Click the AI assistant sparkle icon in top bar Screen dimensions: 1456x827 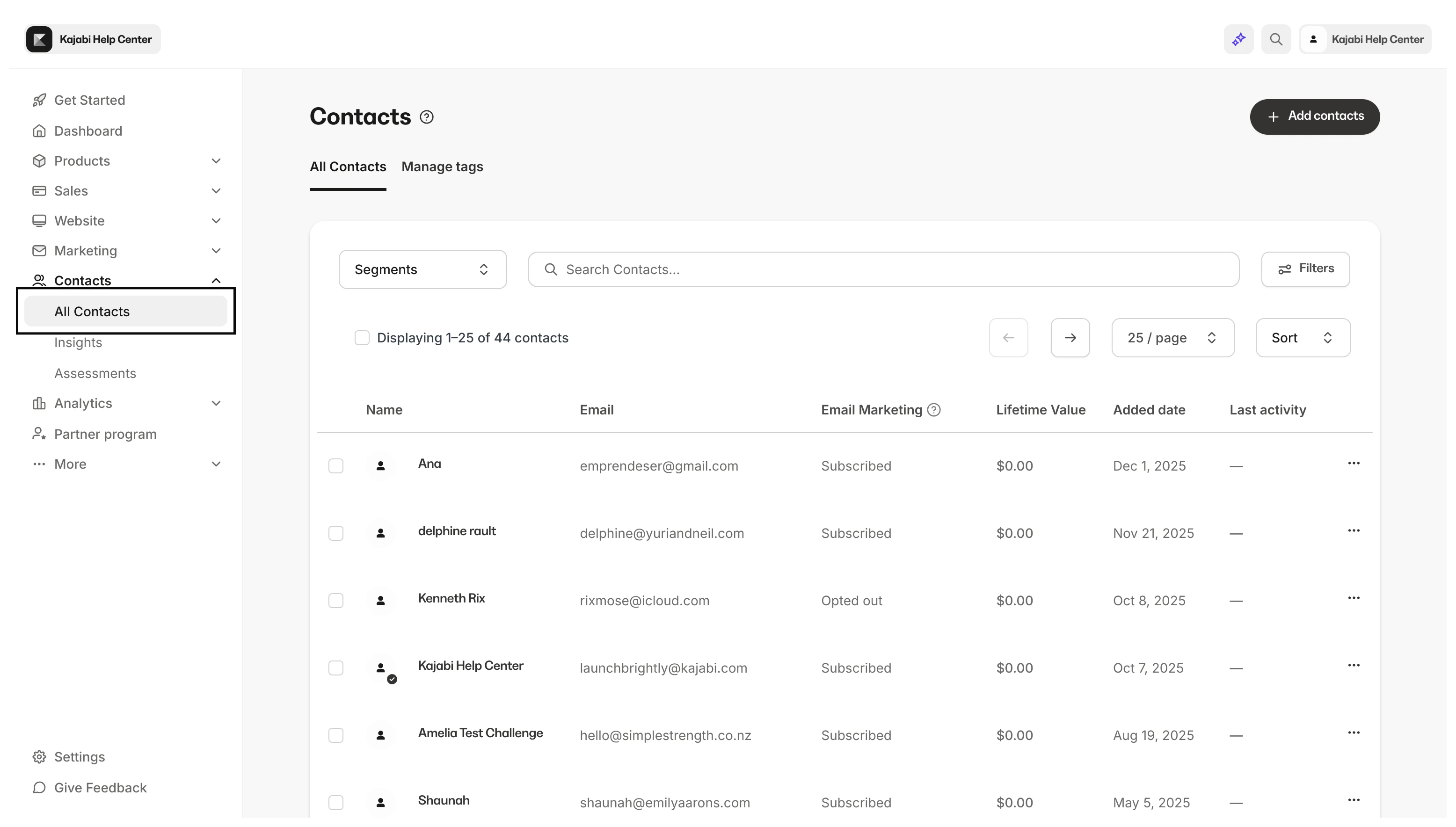point(1238,39)
